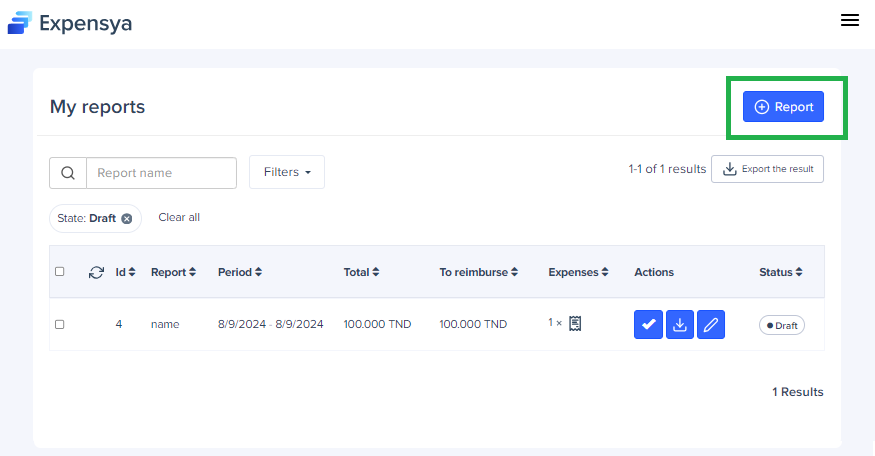Remove the Draft state filter chip

pyautogui.click(x=127, y=218)
